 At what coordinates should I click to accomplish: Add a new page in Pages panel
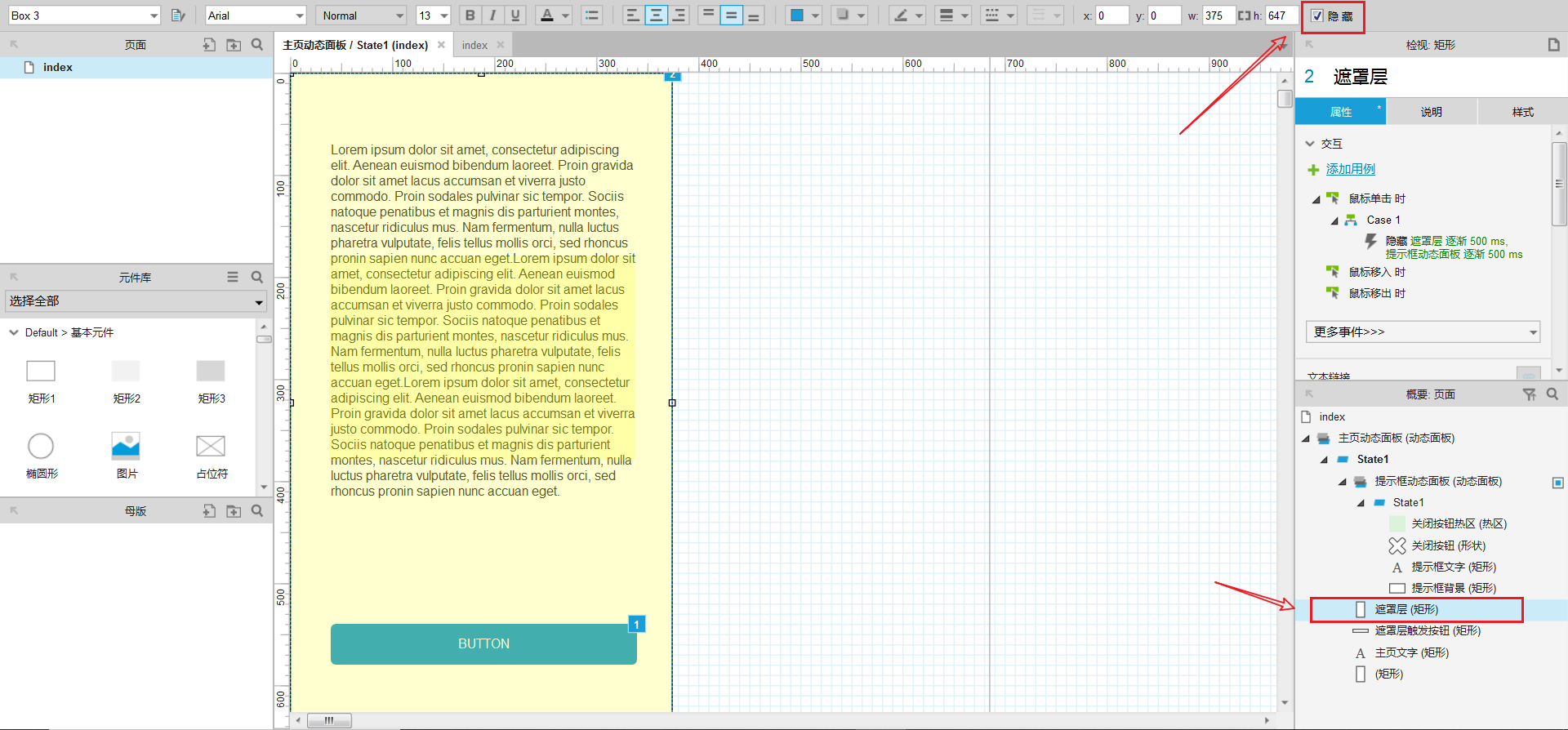pyautogui.click(x=209, y=45)
